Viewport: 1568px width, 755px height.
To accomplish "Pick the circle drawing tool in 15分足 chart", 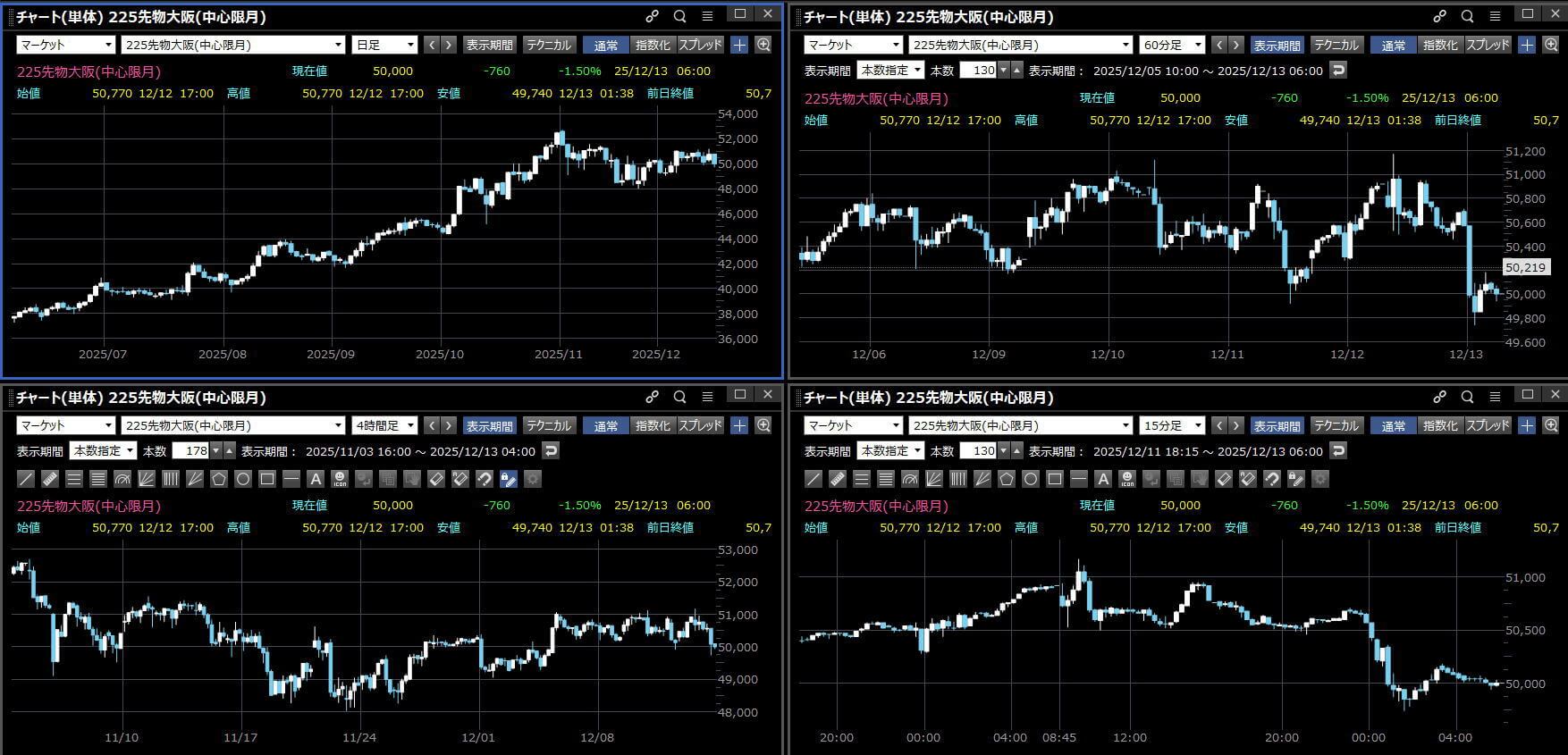I will [x=1031, y=479].
